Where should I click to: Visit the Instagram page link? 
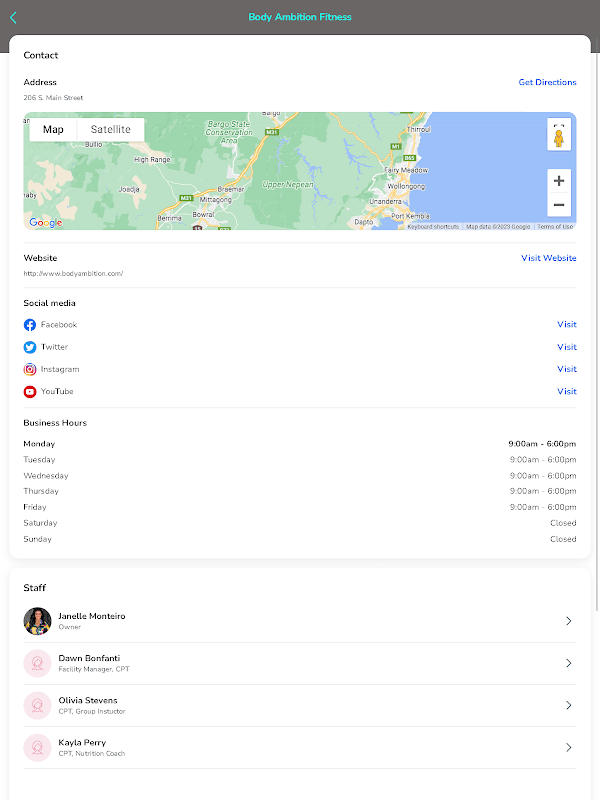pos(567,369)
